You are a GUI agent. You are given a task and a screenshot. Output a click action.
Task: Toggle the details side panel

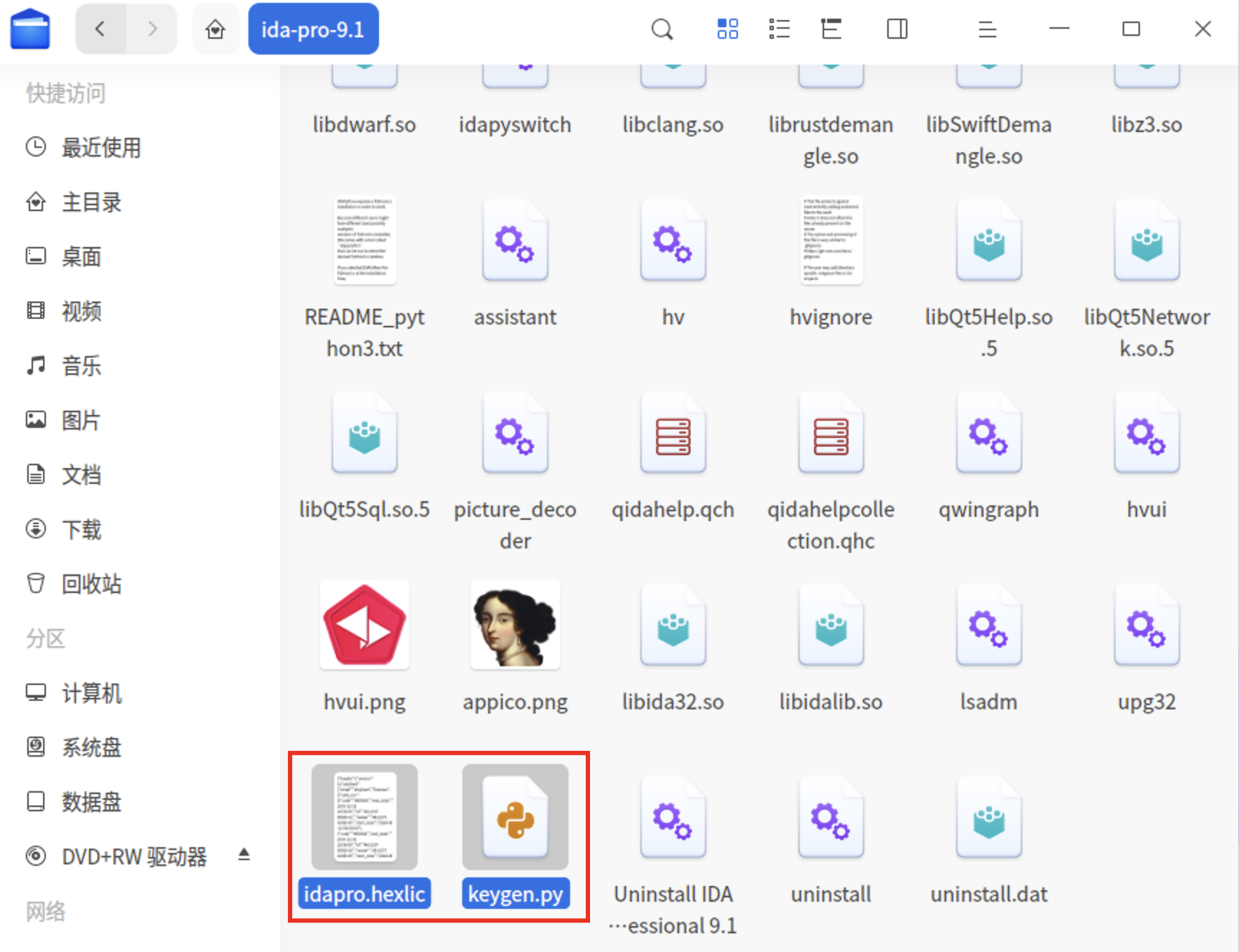pyautogui.click(x=897, y=29)
